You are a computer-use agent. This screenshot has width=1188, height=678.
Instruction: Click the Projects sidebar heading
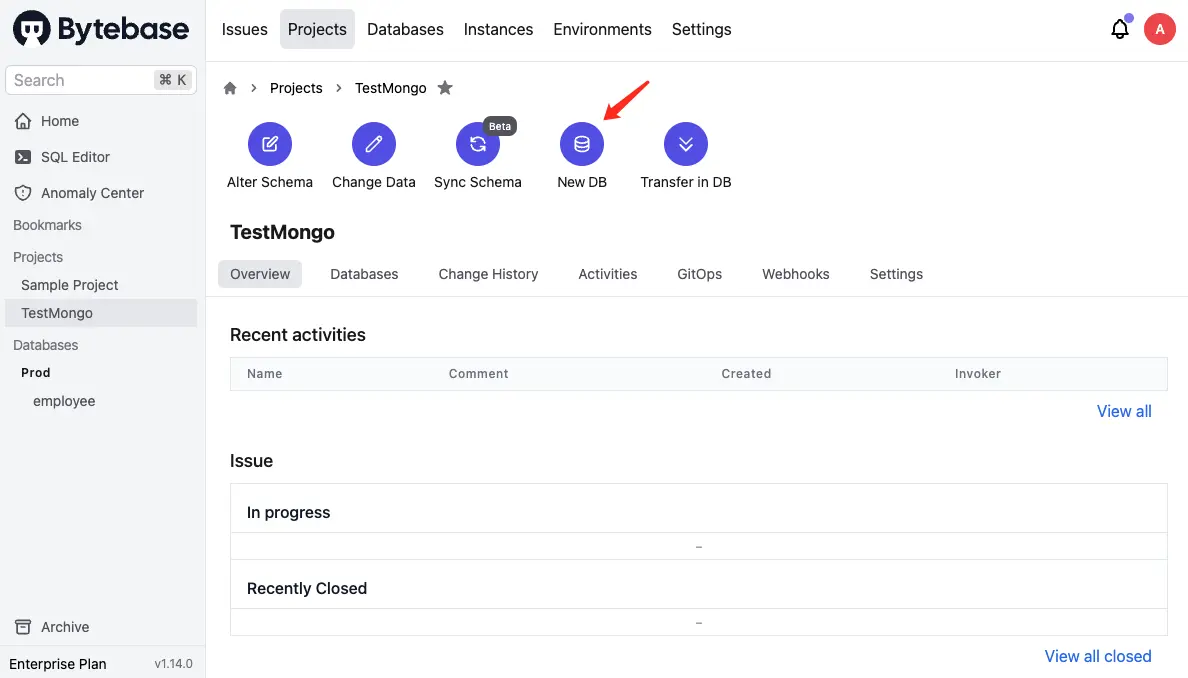[38, 258]
